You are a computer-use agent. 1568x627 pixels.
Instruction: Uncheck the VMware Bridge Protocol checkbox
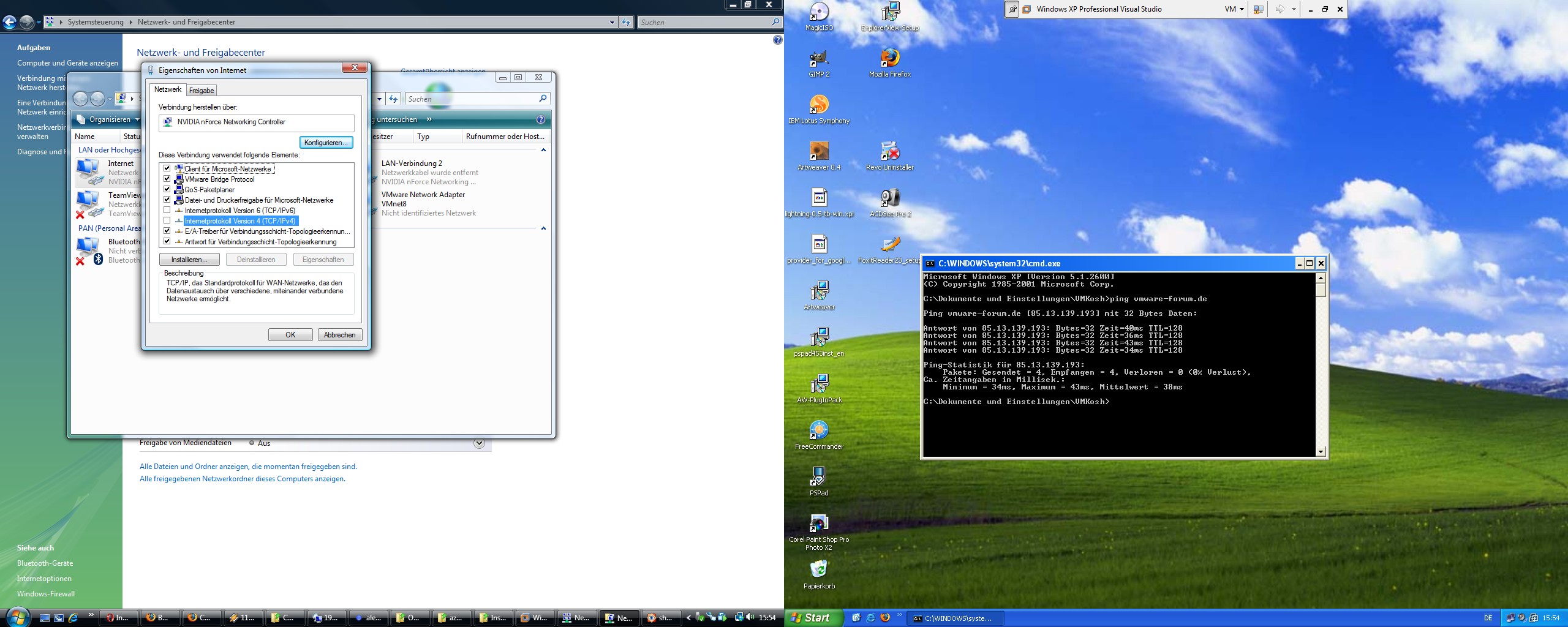(x=167, y=179)
